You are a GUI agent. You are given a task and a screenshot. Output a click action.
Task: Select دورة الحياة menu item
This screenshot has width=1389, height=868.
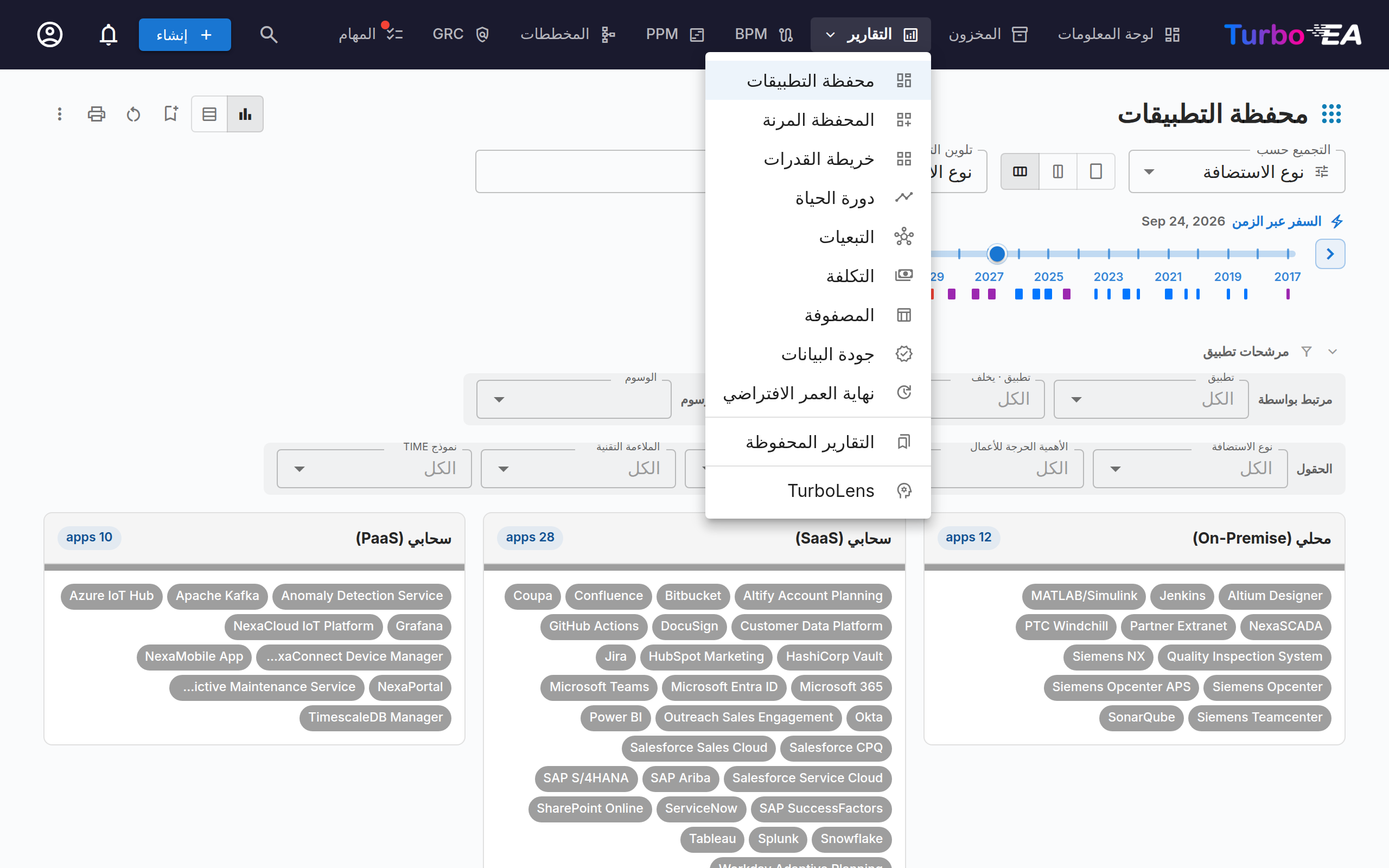[x=818, y=198]
